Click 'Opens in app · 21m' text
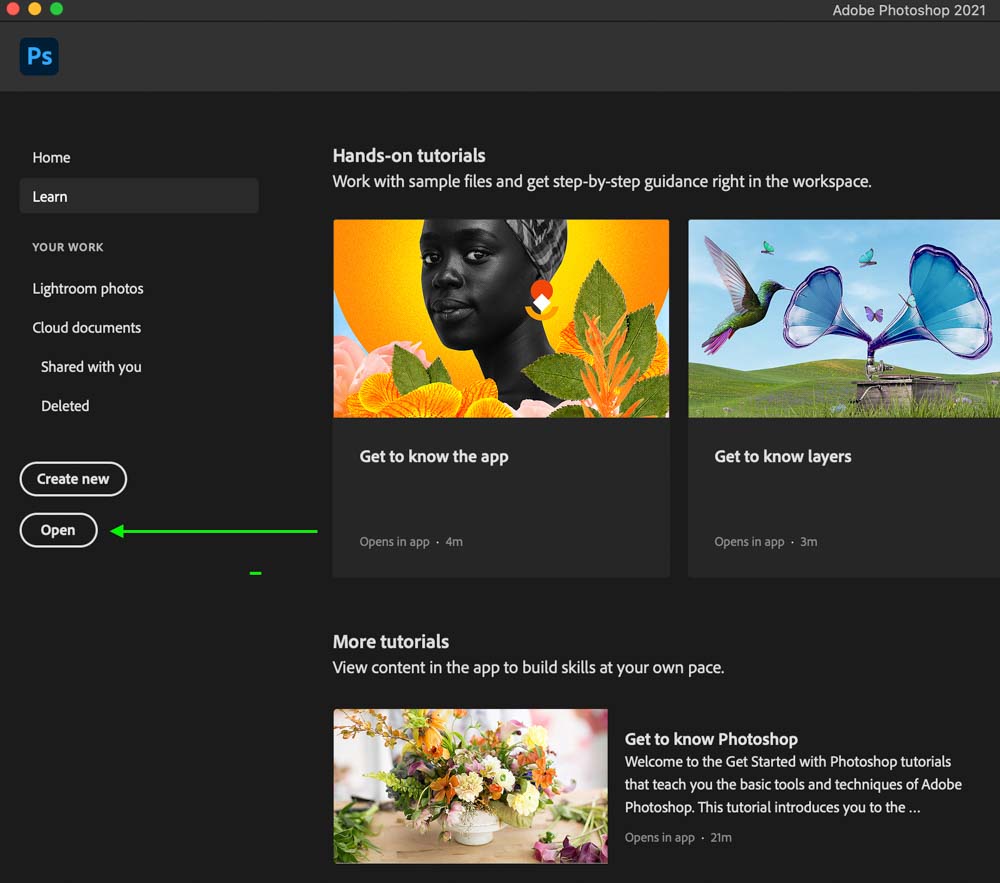The image size is (1000, 883). (678, 838)
